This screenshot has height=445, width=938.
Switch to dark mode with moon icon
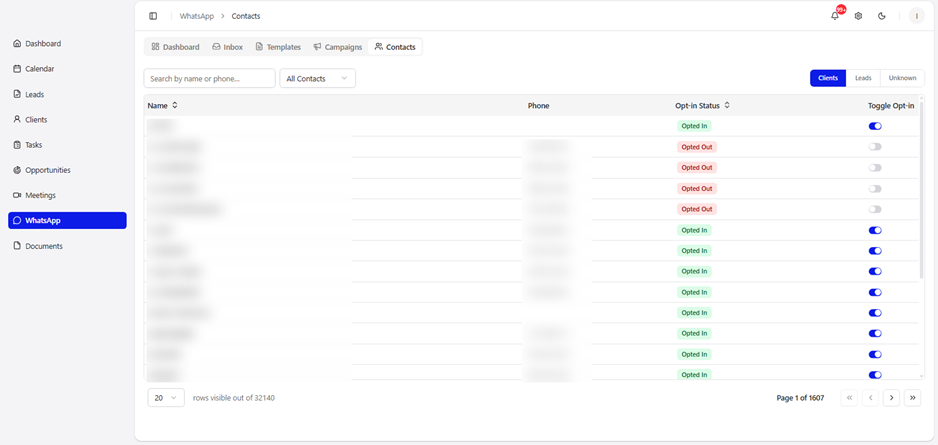point(882,16)
